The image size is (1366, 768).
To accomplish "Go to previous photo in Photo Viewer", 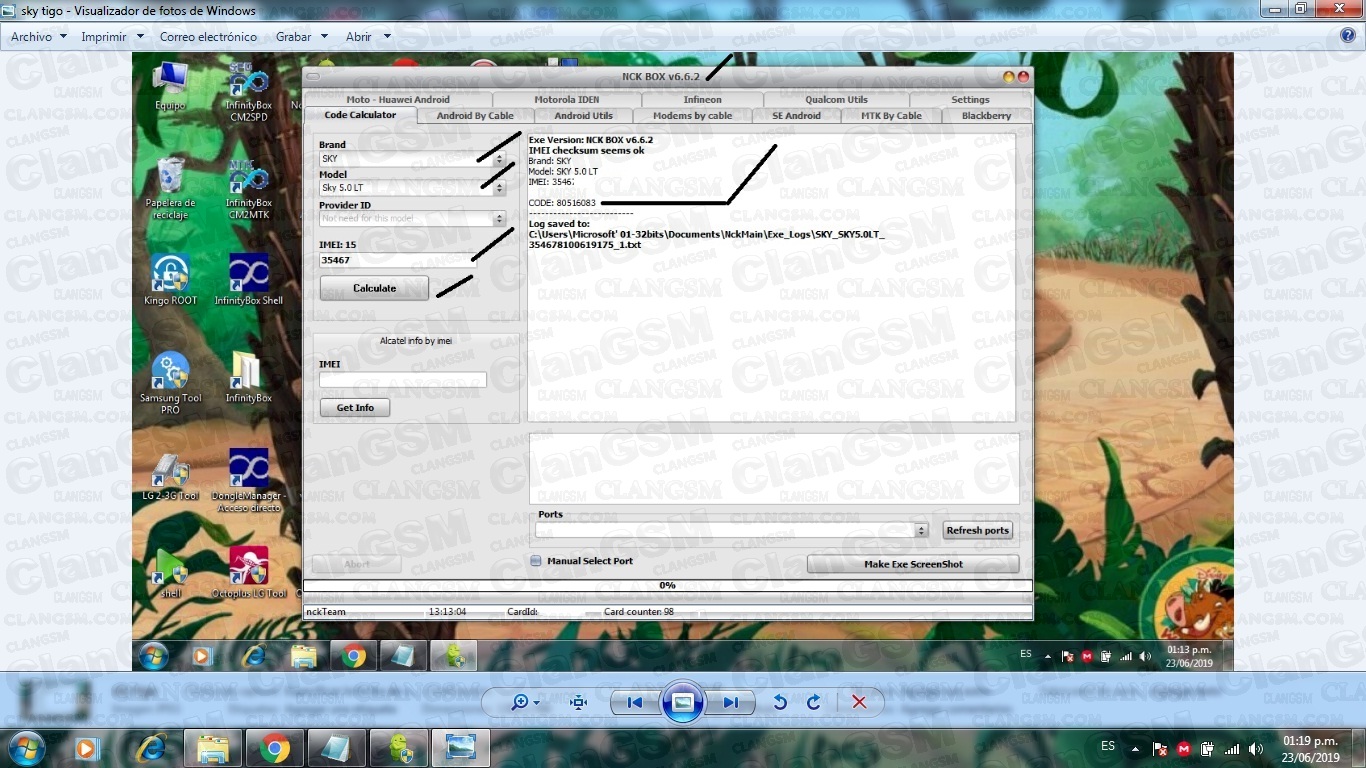I will point(635,702).
